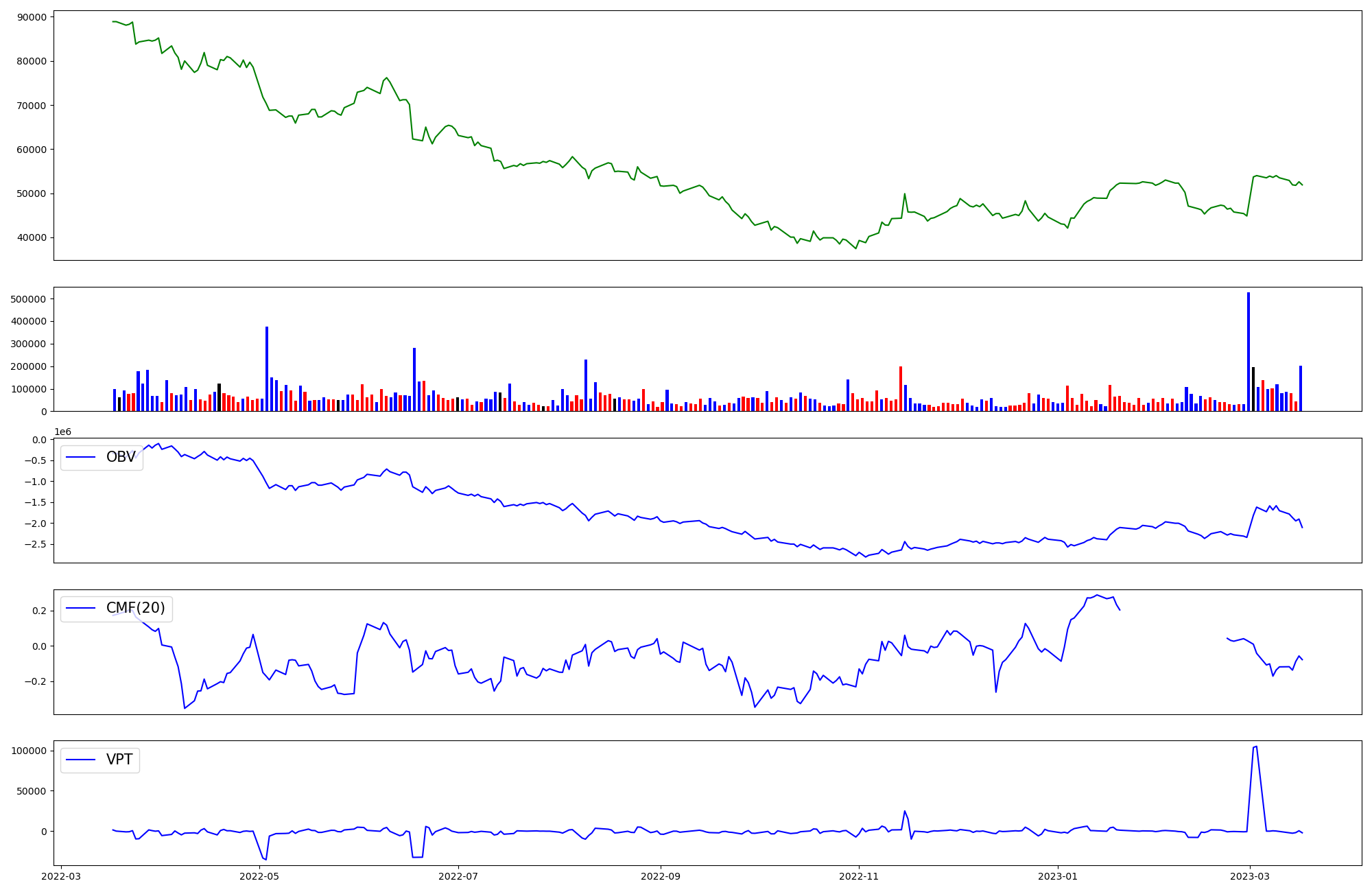The height and width of the screenshot is (892, 1372).
Task: Click the 2023-01 x-axis date label
Action: coord(1057,876)
